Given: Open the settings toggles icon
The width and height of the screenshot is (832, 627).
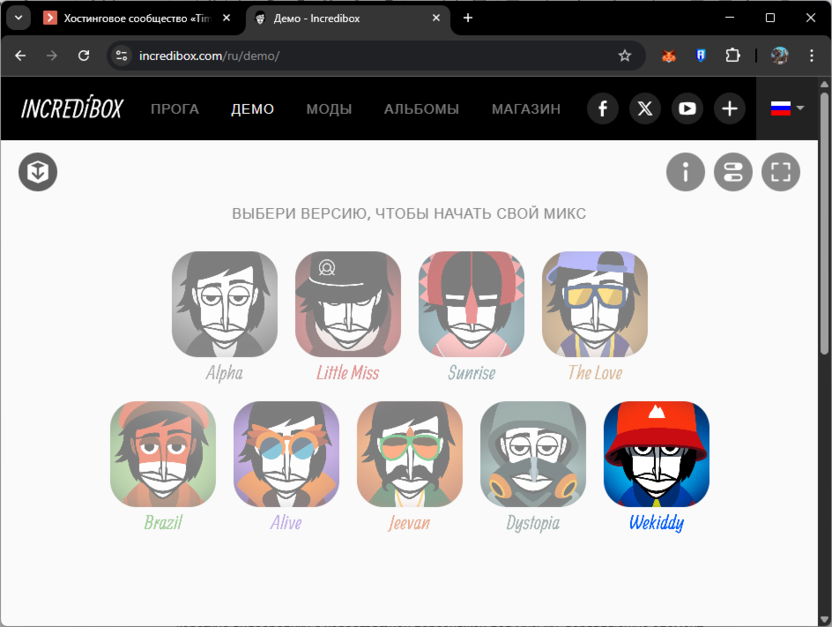Looking at the screenshot, I should [733, 172].
